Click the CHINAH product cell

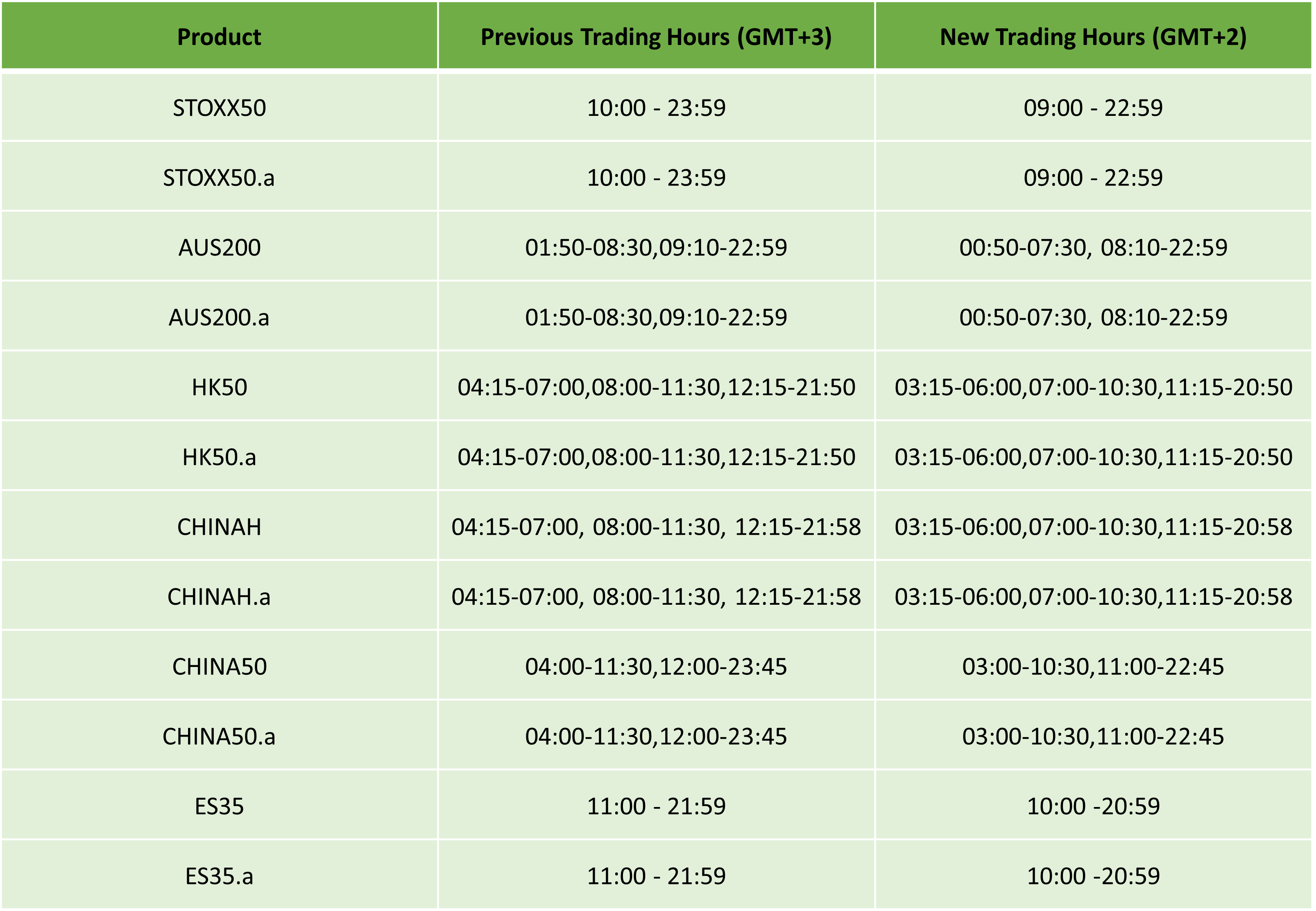[219, 527]
